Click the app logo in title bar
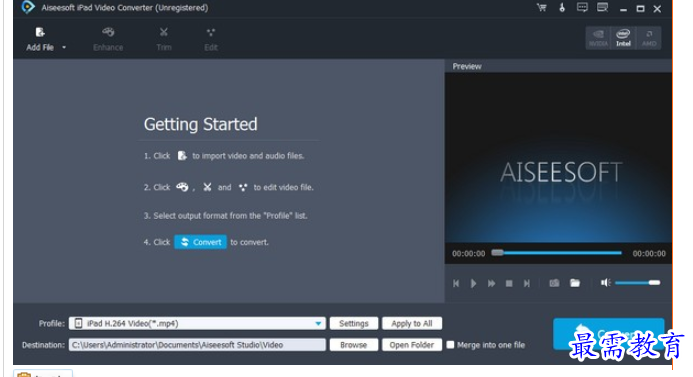The image size is (693, 377). (x=27, y=7)
